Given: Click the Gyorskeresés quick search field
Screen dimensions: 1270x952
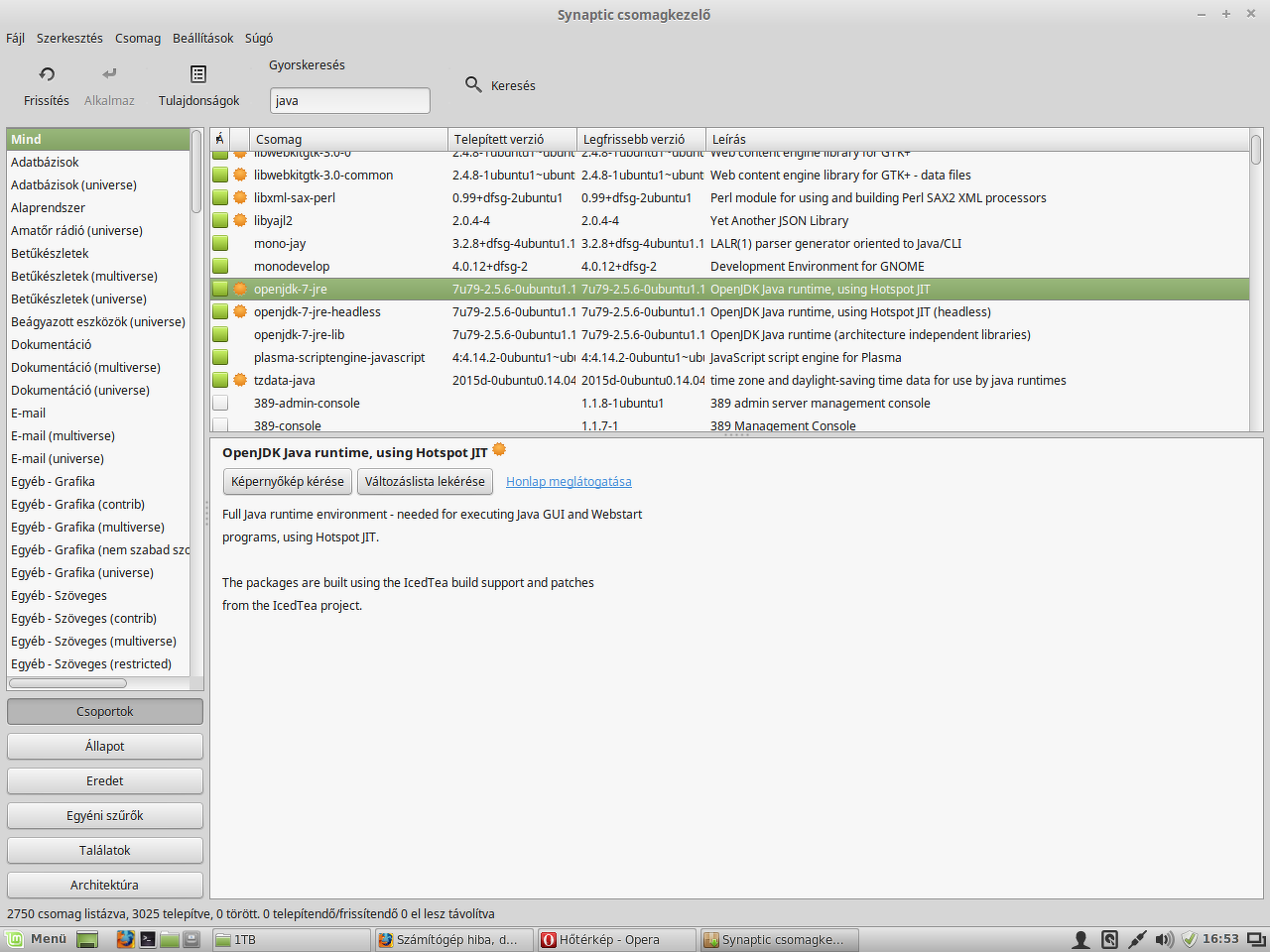Looking at the screenshot, I should coord(350,100).
